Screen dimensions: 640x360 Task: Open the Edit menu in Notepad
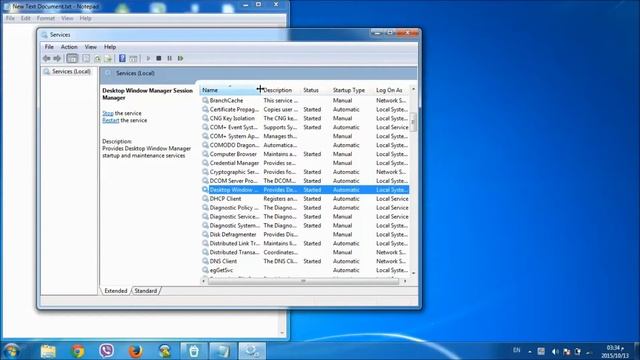[x=25, y=18]
